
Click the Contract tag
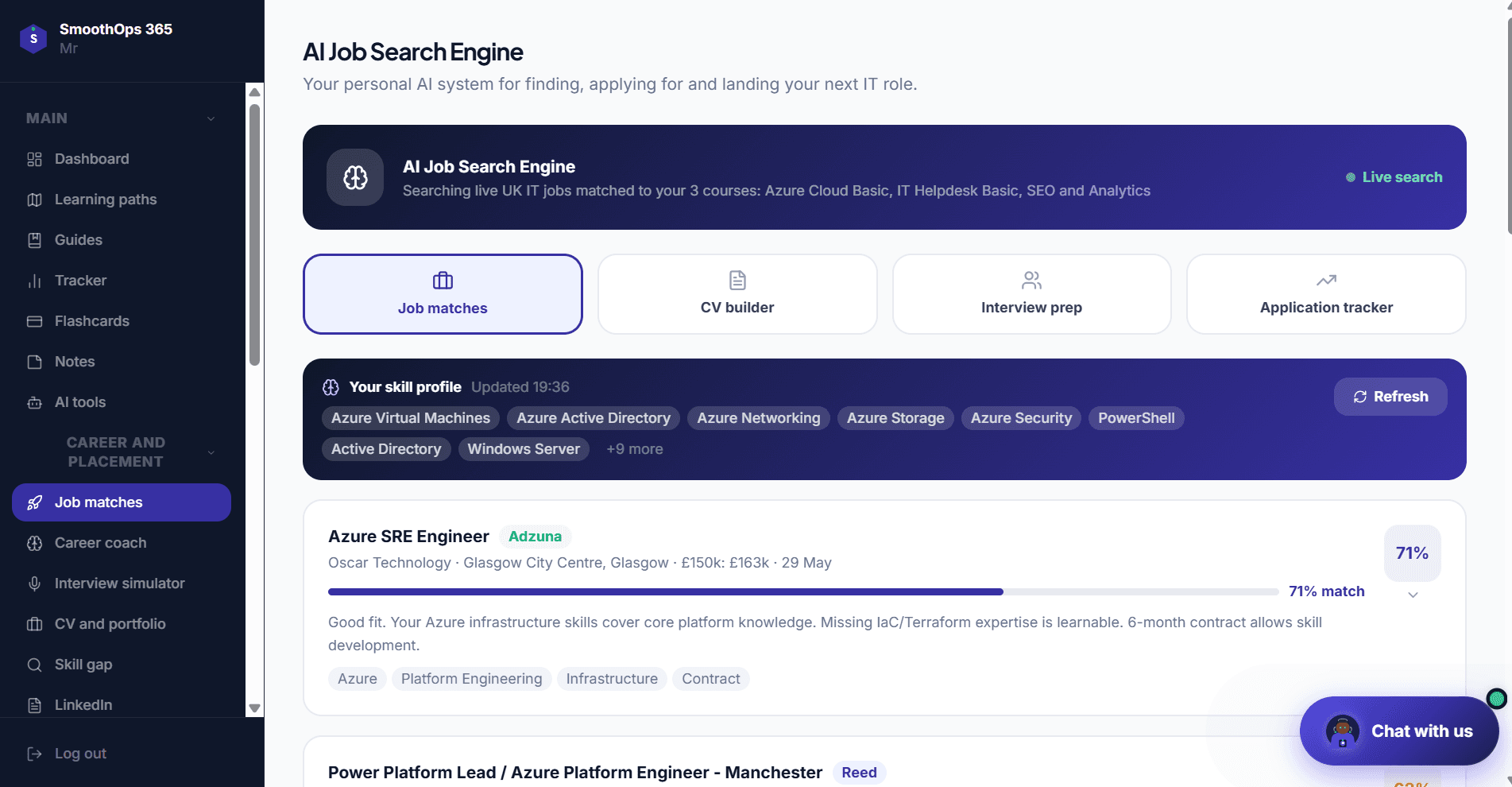pyautogui.click(x=710, y=679)
